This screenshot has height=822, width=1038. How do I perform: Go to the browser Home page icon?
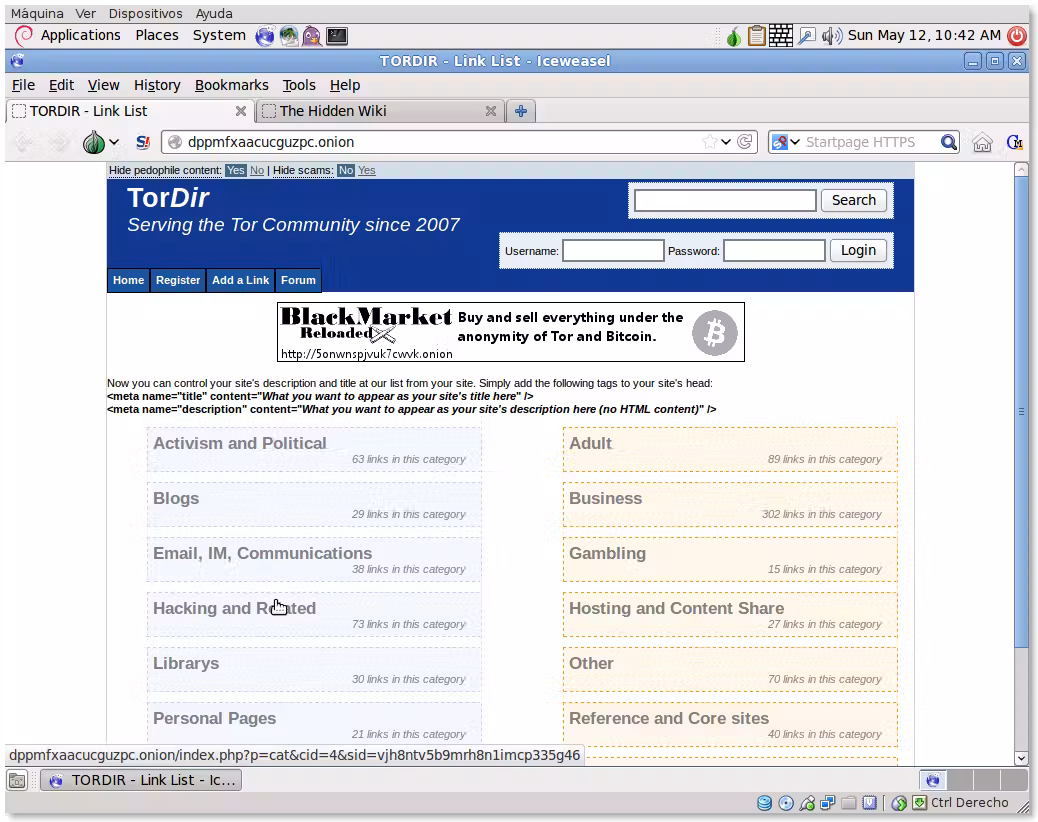coord(982,142)
